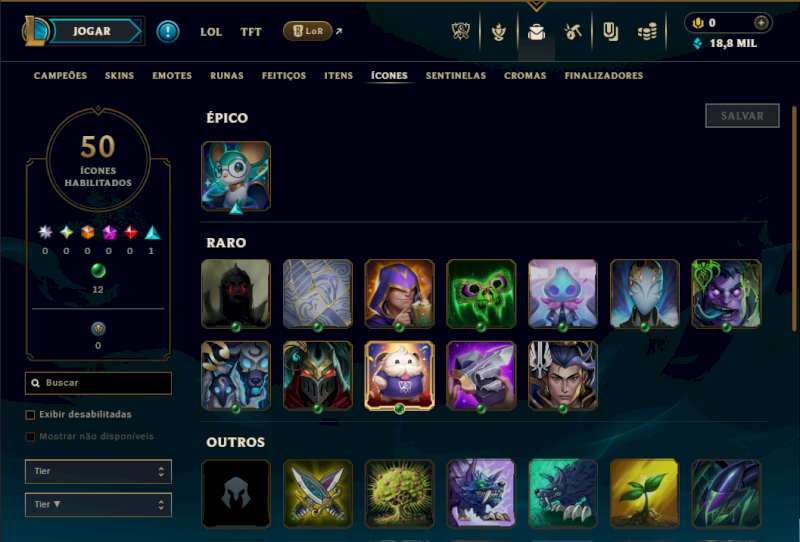Select the green orb rare filter
800x542 pixels.
(x=98, y=271)
